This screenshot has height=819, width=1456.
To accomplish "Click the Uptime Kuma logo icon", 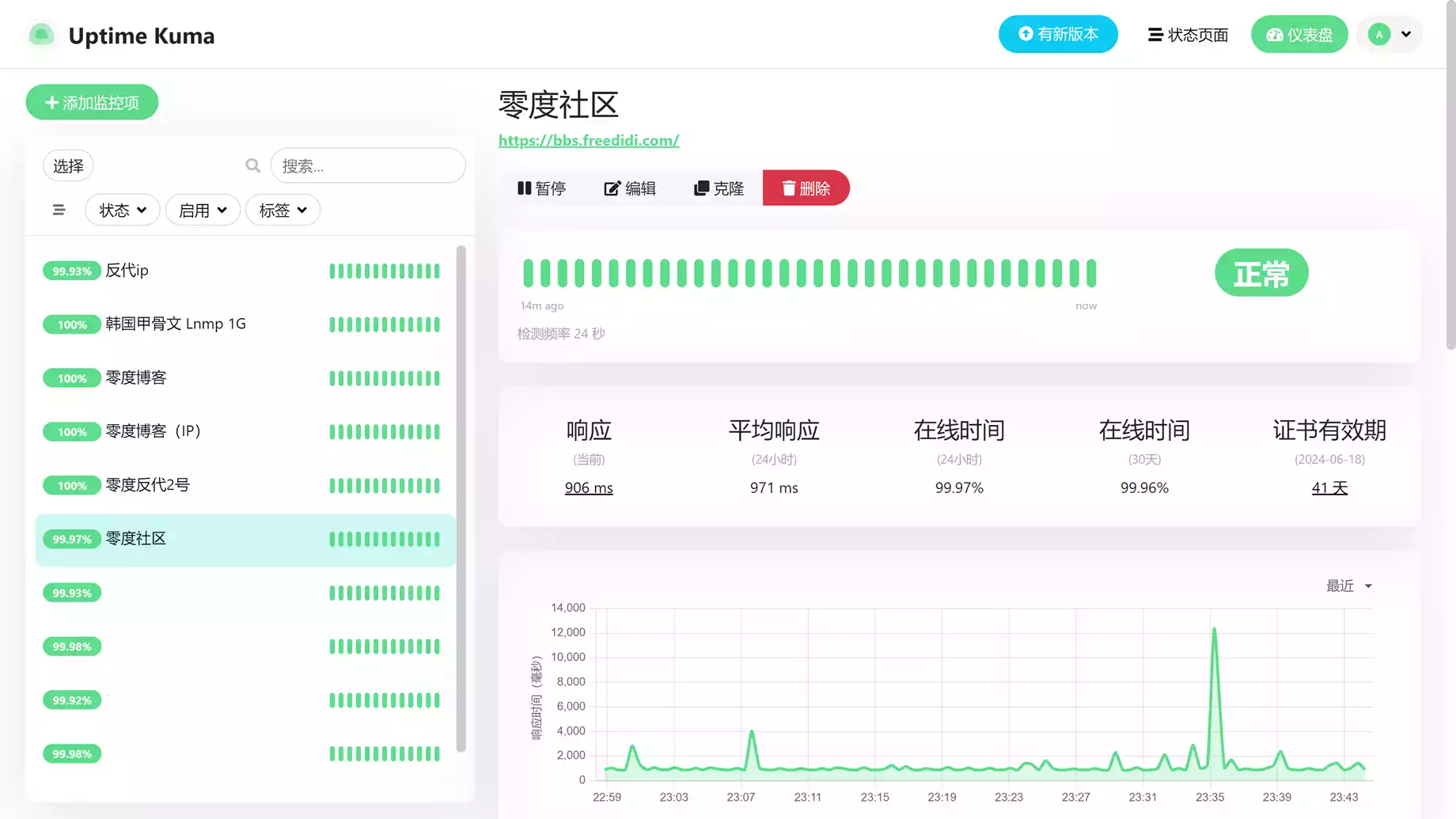I will coord(41,35).
